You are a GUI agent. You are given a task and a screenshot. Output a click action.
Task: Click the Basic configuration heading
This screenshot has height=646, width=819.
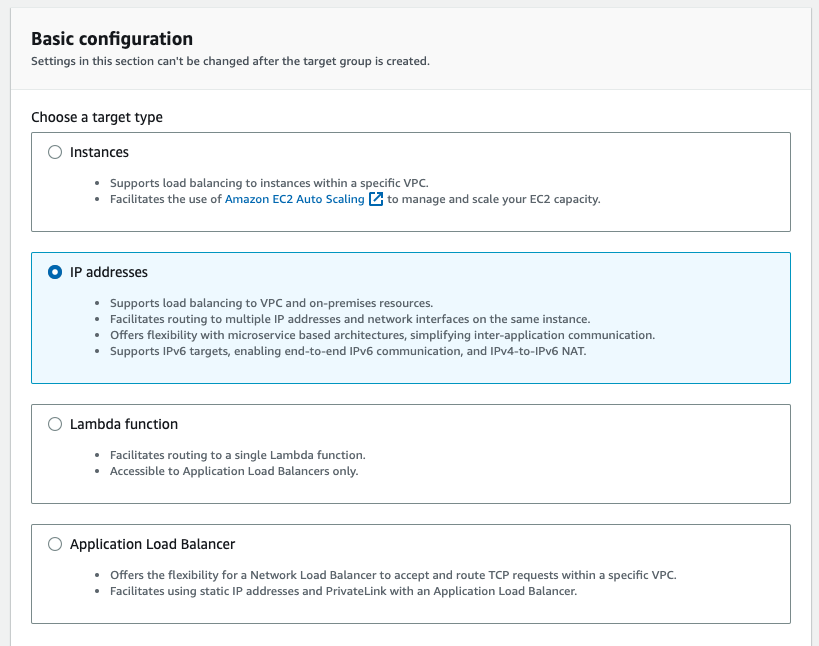point(112,39)
